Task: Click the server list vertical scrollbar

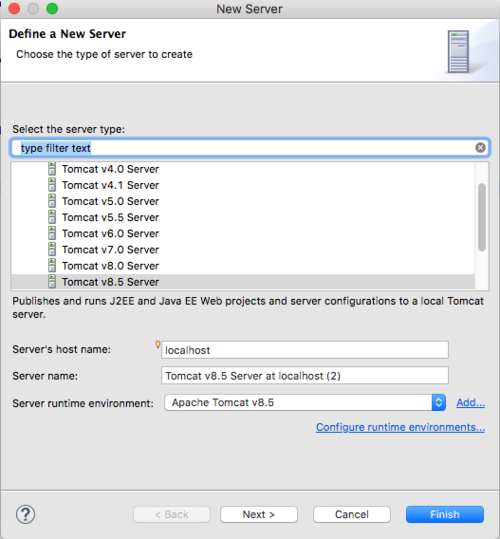Action: pos(482,217)
